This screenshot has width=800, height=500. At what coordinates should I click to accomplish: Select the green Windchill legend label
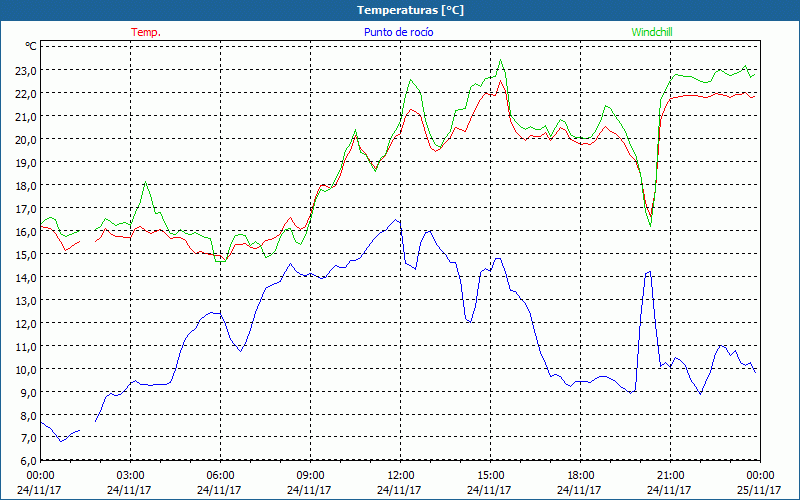pos(652,32)
